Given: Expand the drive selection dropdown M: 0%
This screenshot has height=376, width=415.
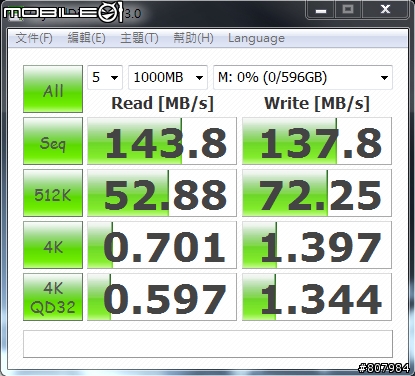Looking at the screenshot, I should 303,77.
